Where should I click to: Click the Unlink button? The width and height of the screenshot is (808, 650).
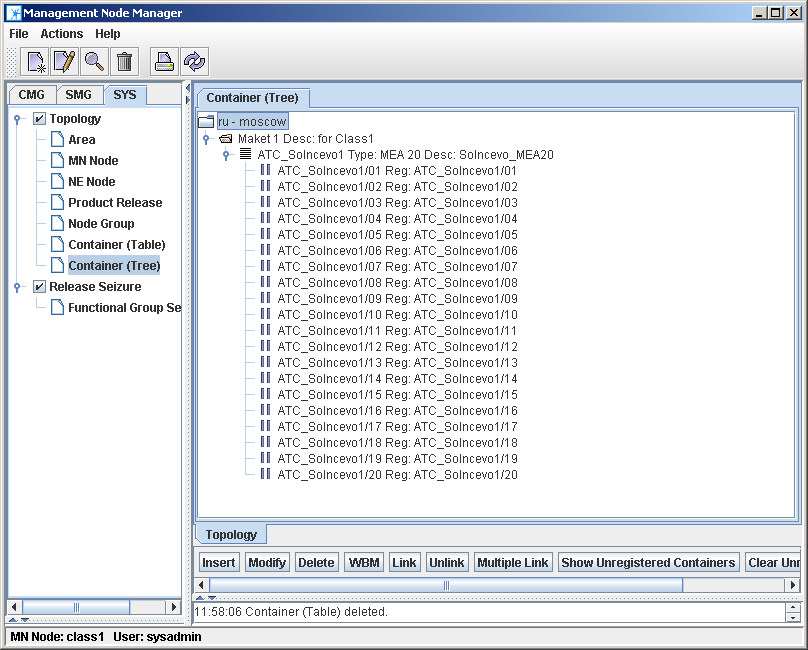click(447, 562)
